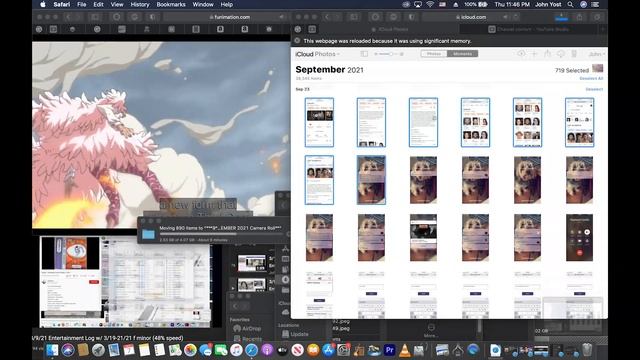
Task: Toggle selection of the first selected dog photo
Action: click(371, 180)
